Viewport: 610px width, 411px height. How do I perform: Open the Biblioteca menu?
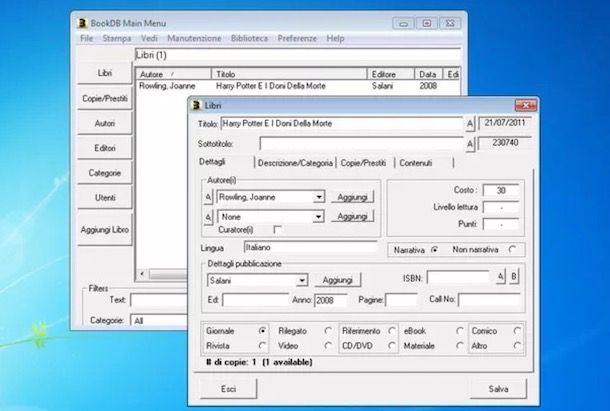pos(249,39)
